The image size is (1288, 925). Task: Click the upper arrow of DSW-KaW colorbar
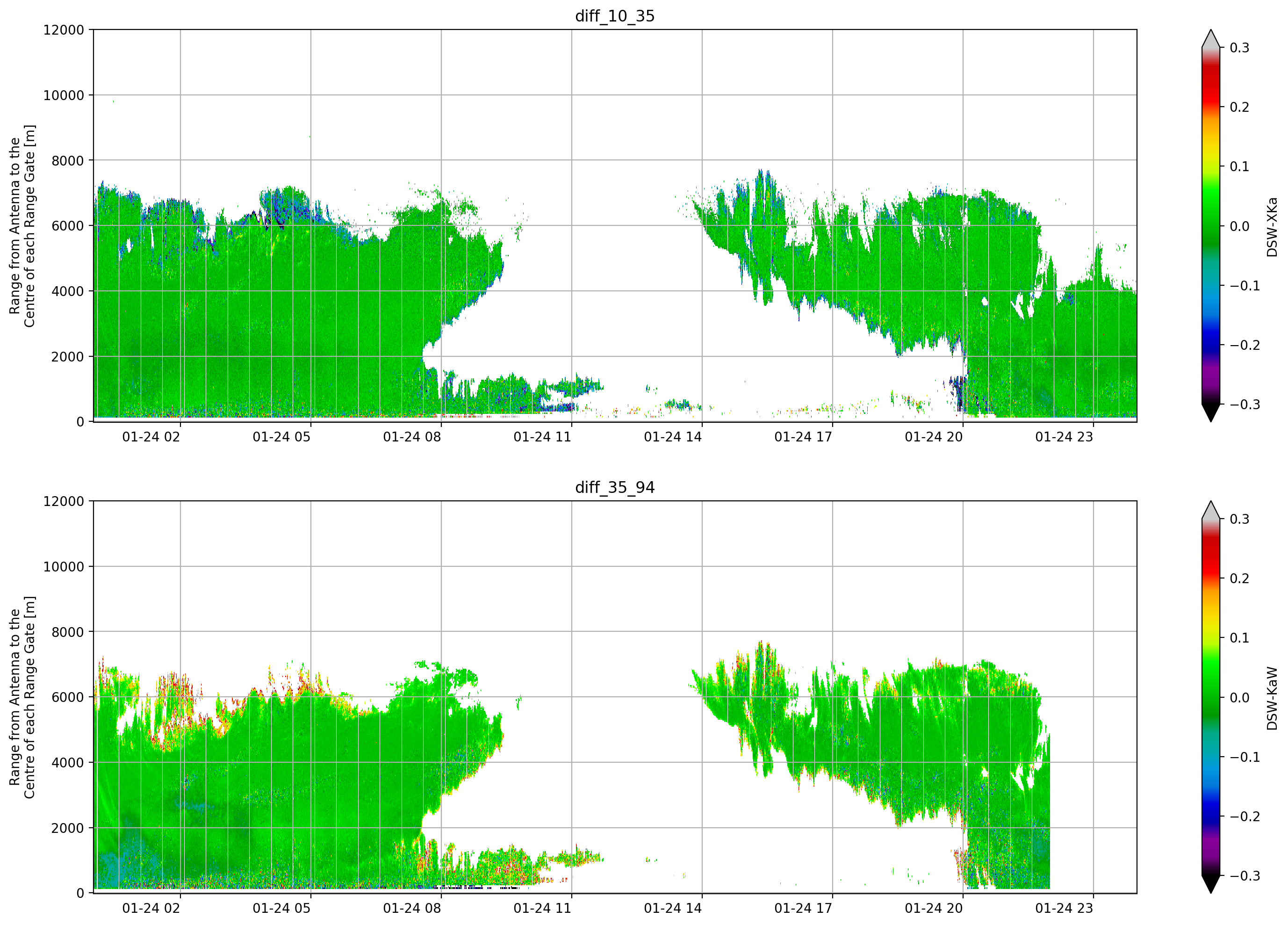(x=1211, y=510)
